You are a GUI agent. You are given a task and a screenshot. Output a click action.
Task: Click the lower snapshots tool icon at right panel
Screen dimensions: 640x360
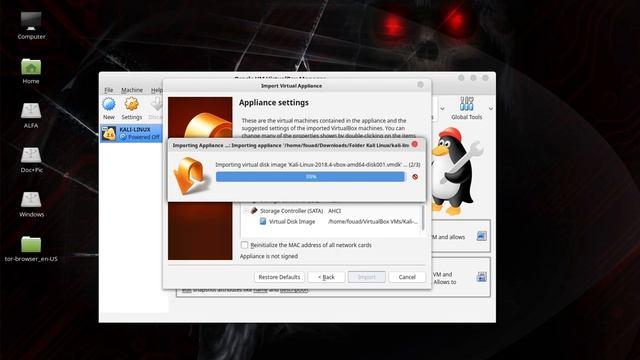pyautogui.click(x=482, y=277)
